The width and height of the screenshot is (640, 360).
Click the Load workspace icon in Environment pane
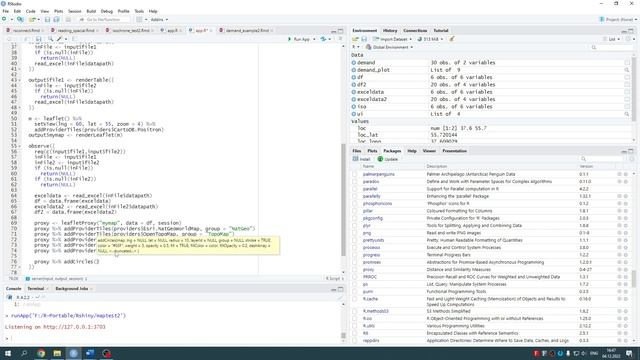(x=355, y=39)
